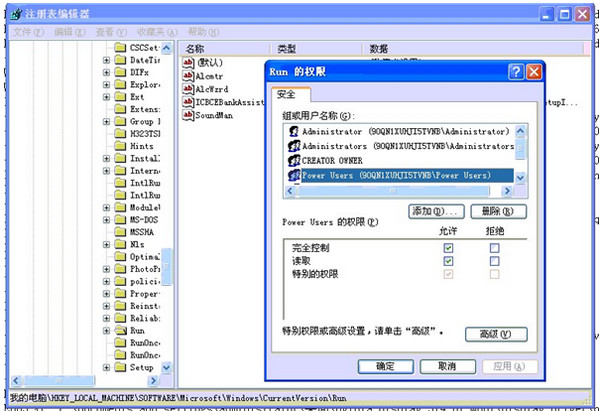Click the Alcmtr string value icon
600x411 pixels.
pos(188,76)
